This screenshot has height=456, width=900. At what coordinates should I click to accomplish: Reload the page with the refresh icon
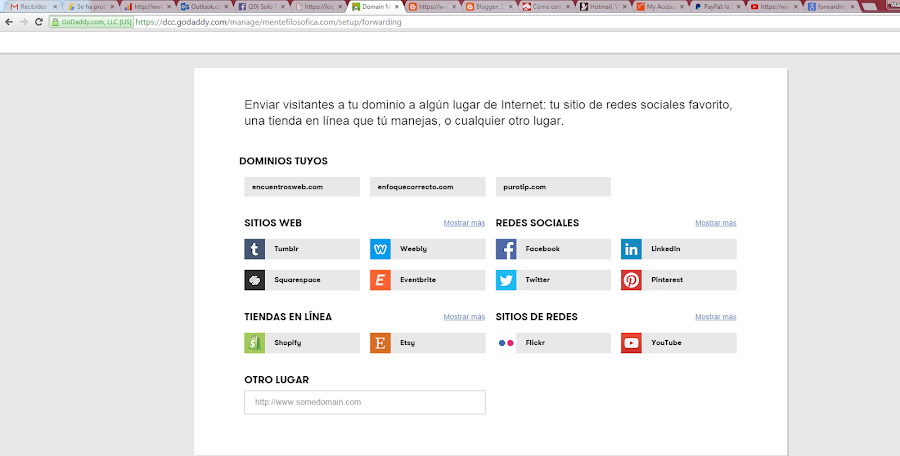pyautogui.click(x=39, y=22)
